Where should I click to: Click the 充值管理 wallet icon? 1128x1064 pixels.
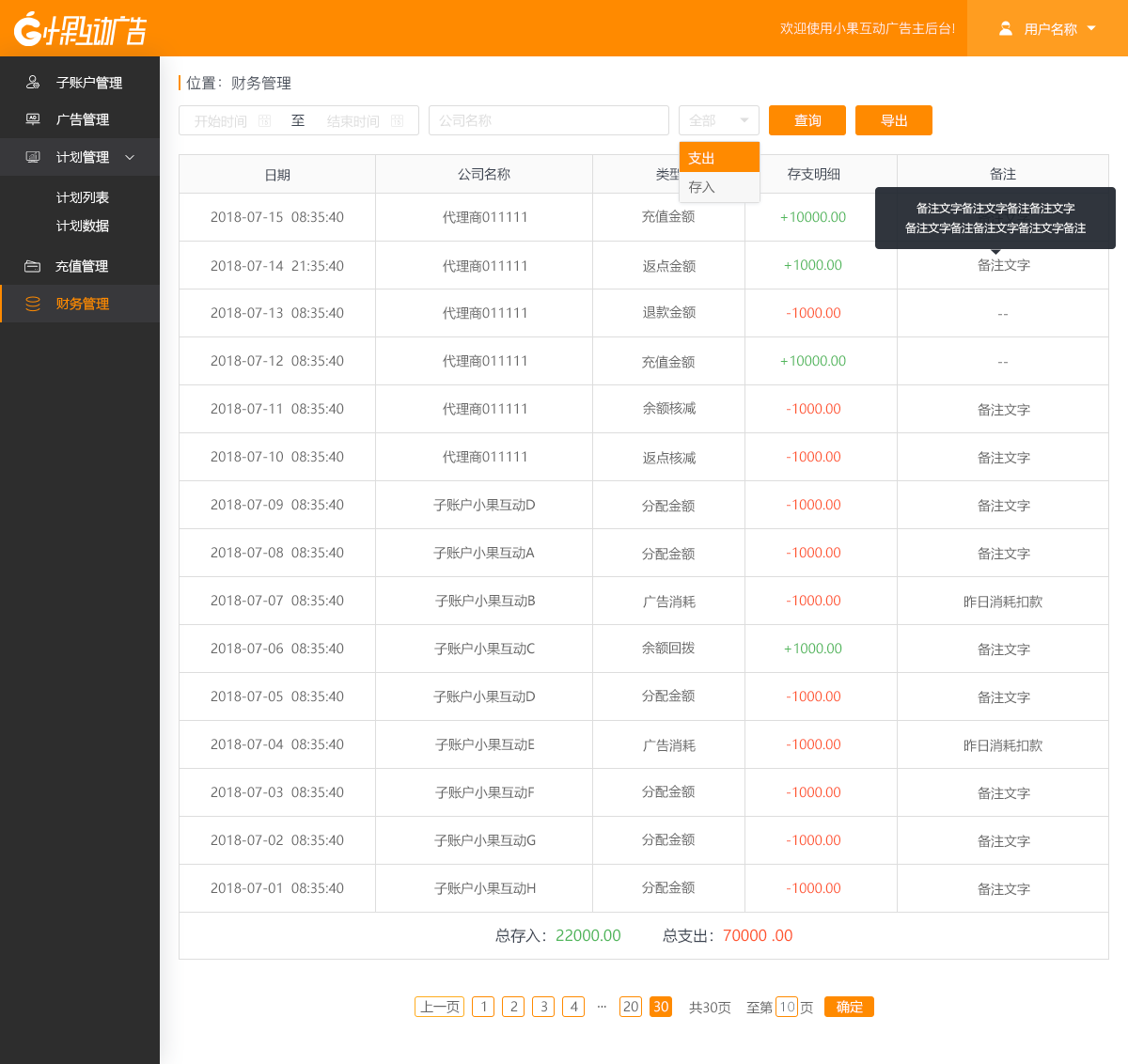coord(33,266)
